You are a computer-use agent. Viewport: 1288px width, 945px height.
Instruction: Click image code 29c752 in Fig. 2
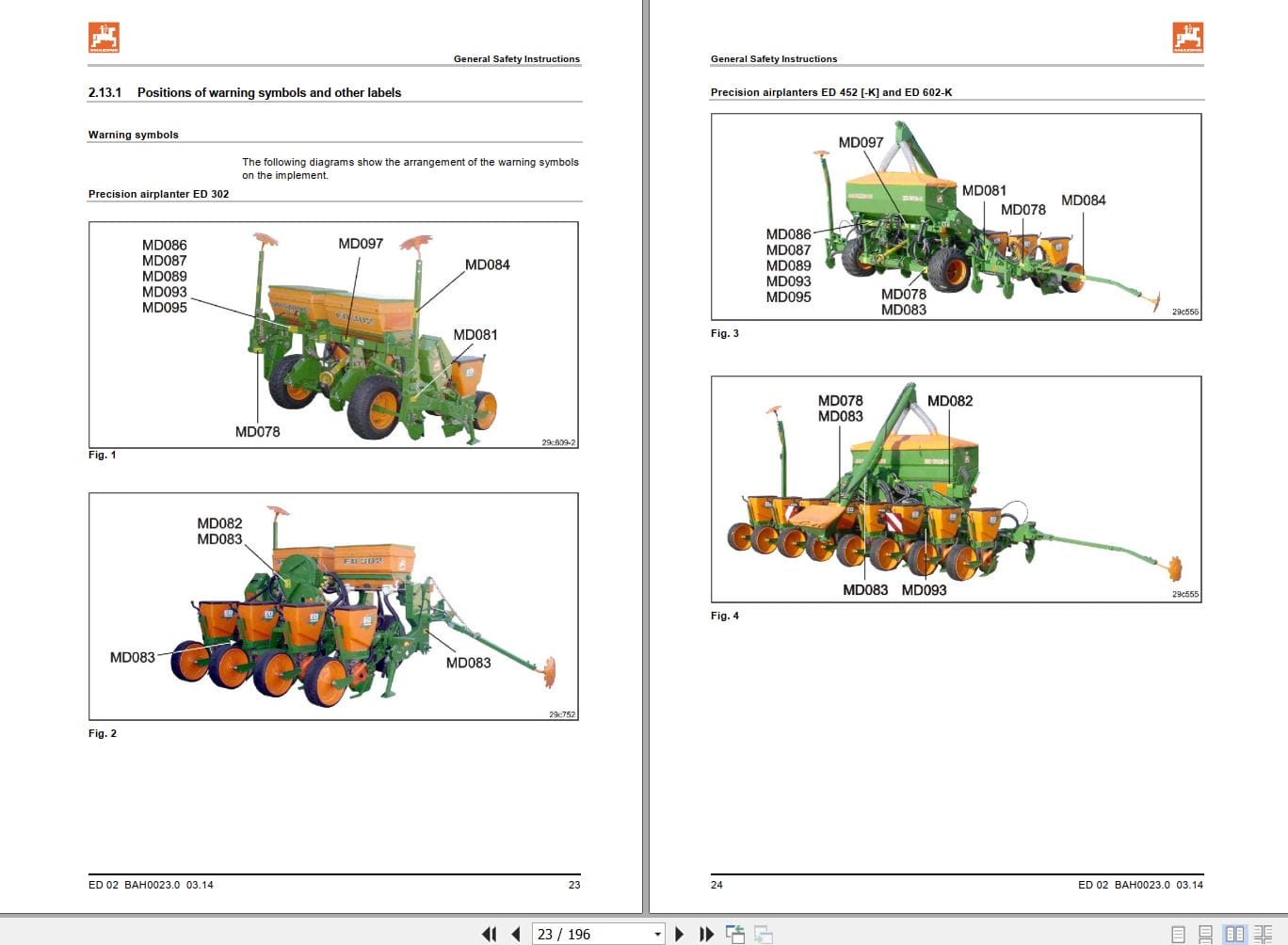[562, 714]
